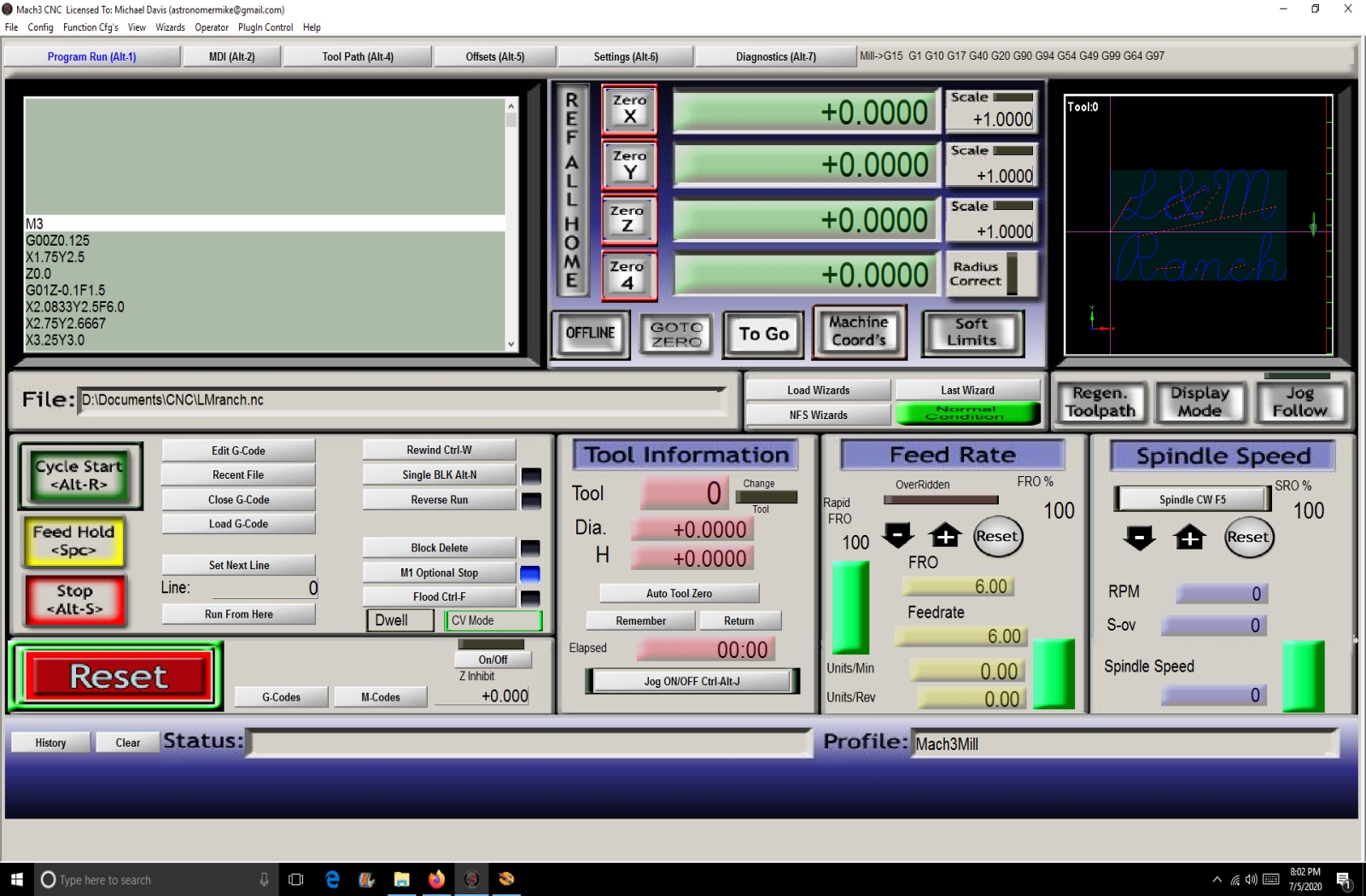This screenshot has width=1366, height=896.
Task: Launch Microsoft Edge from the taskbar
Action: click(x=333, y=879)
